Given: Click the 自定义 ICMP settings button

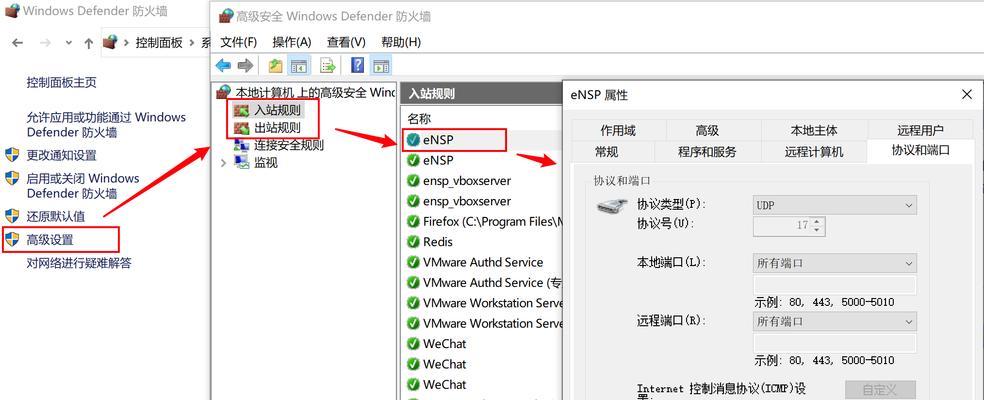Looking at the screenshot, I should [880, 390].
